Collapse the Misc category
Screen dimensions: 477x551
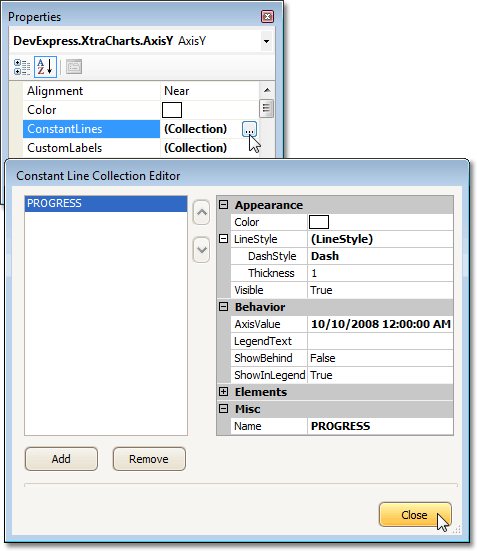[224, 409]
